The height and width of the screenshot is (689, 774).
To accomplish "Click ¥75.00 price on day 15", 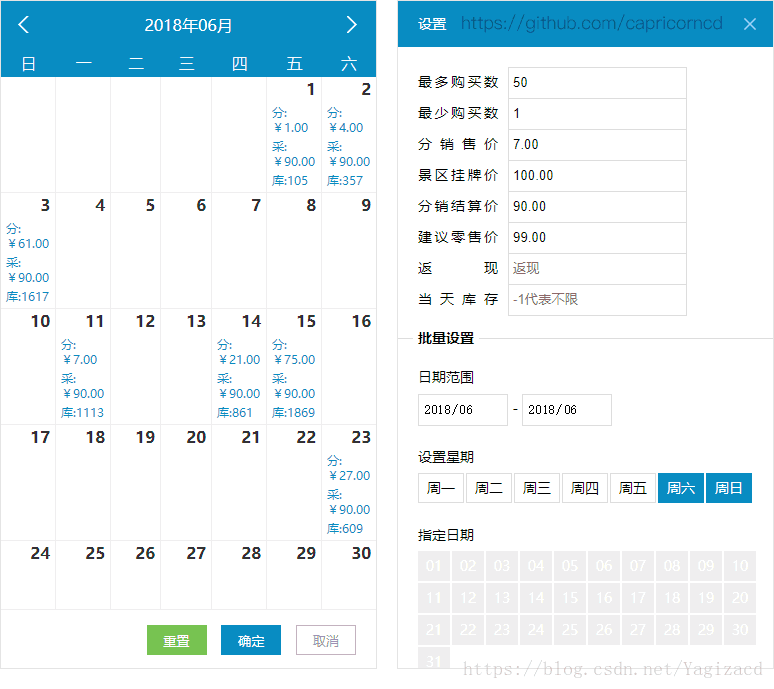I will 294,359.
